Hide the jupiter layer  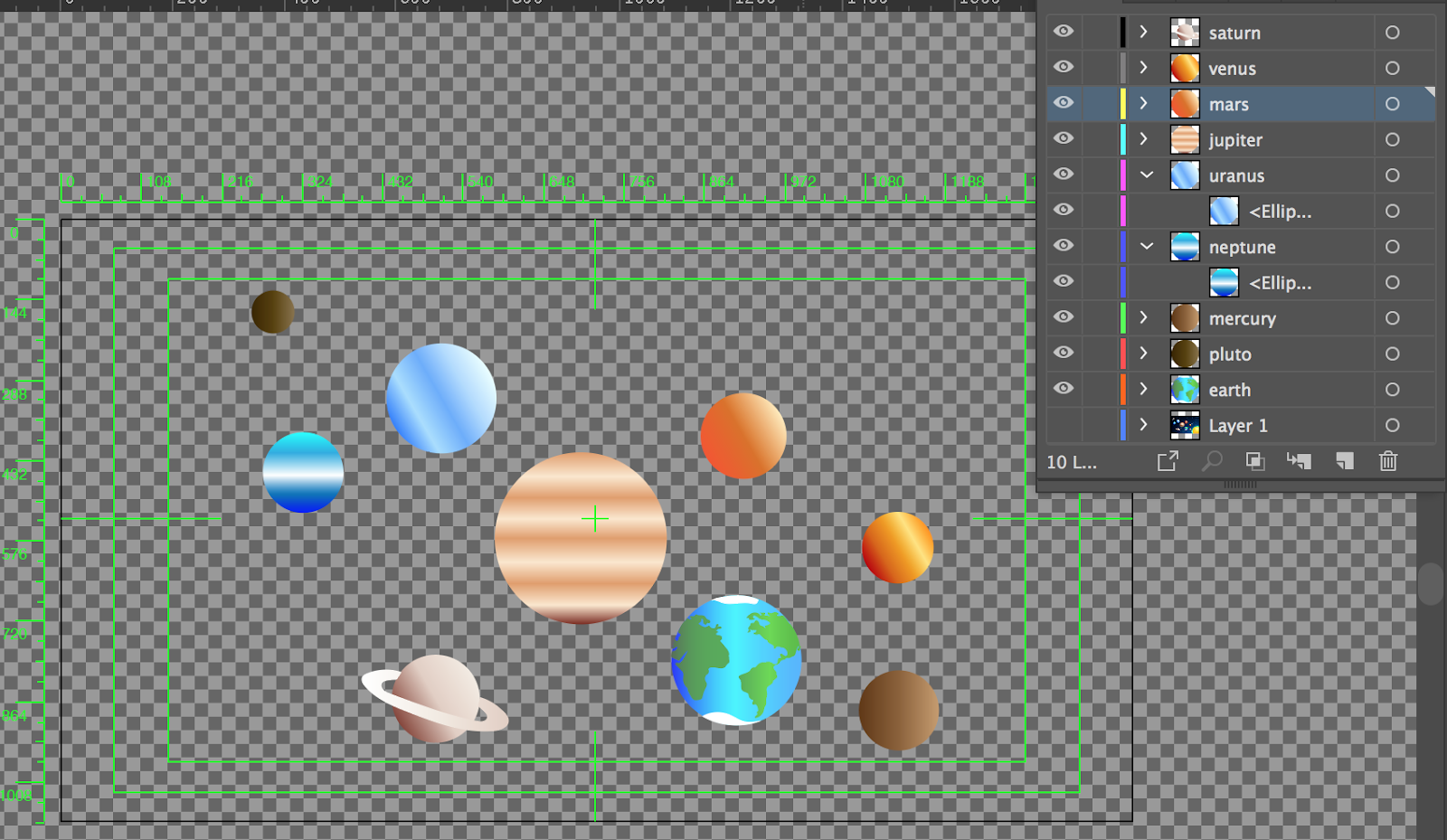pos(1064,139)
